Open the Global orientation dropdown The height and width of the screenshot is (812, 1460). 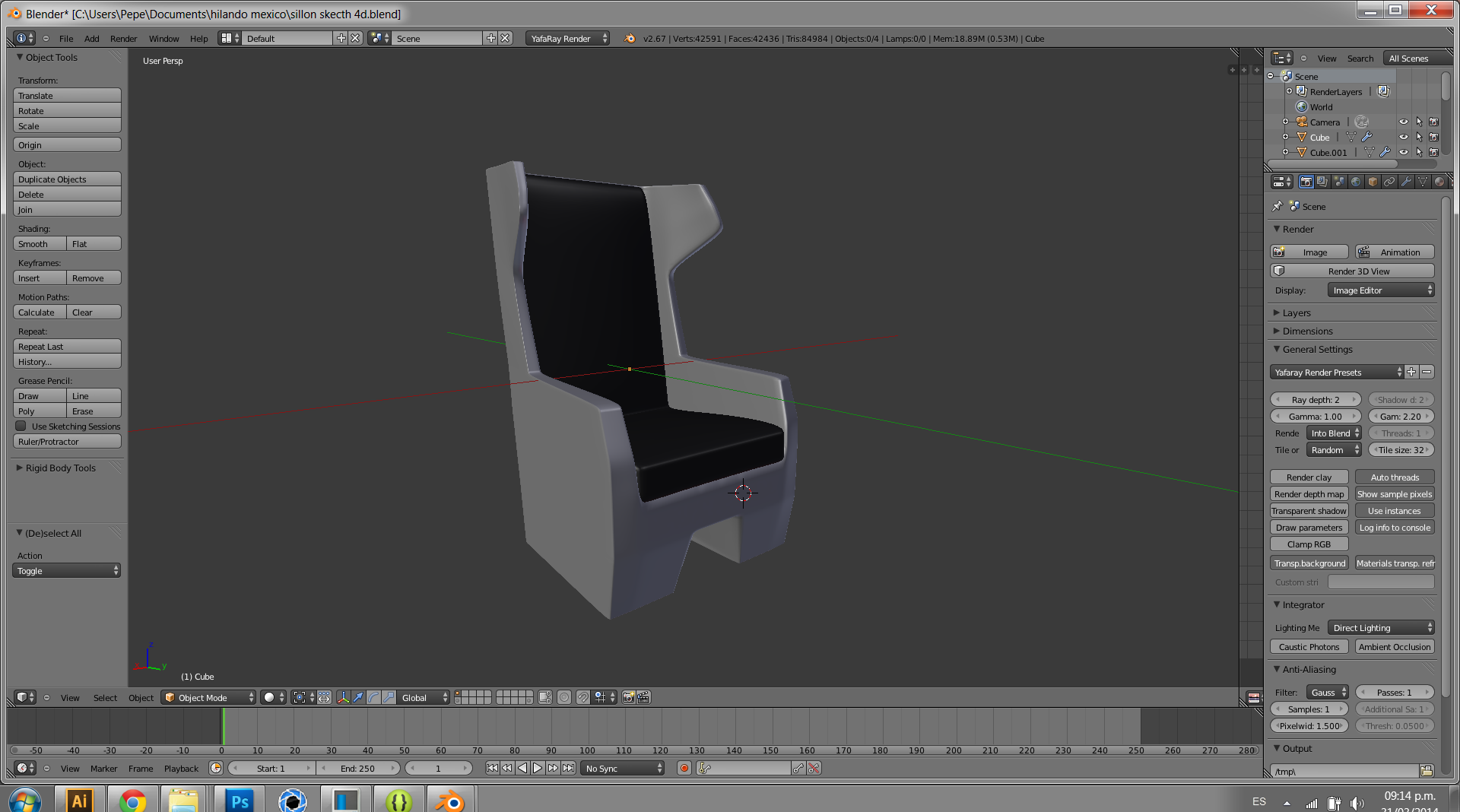pos(423,697)
